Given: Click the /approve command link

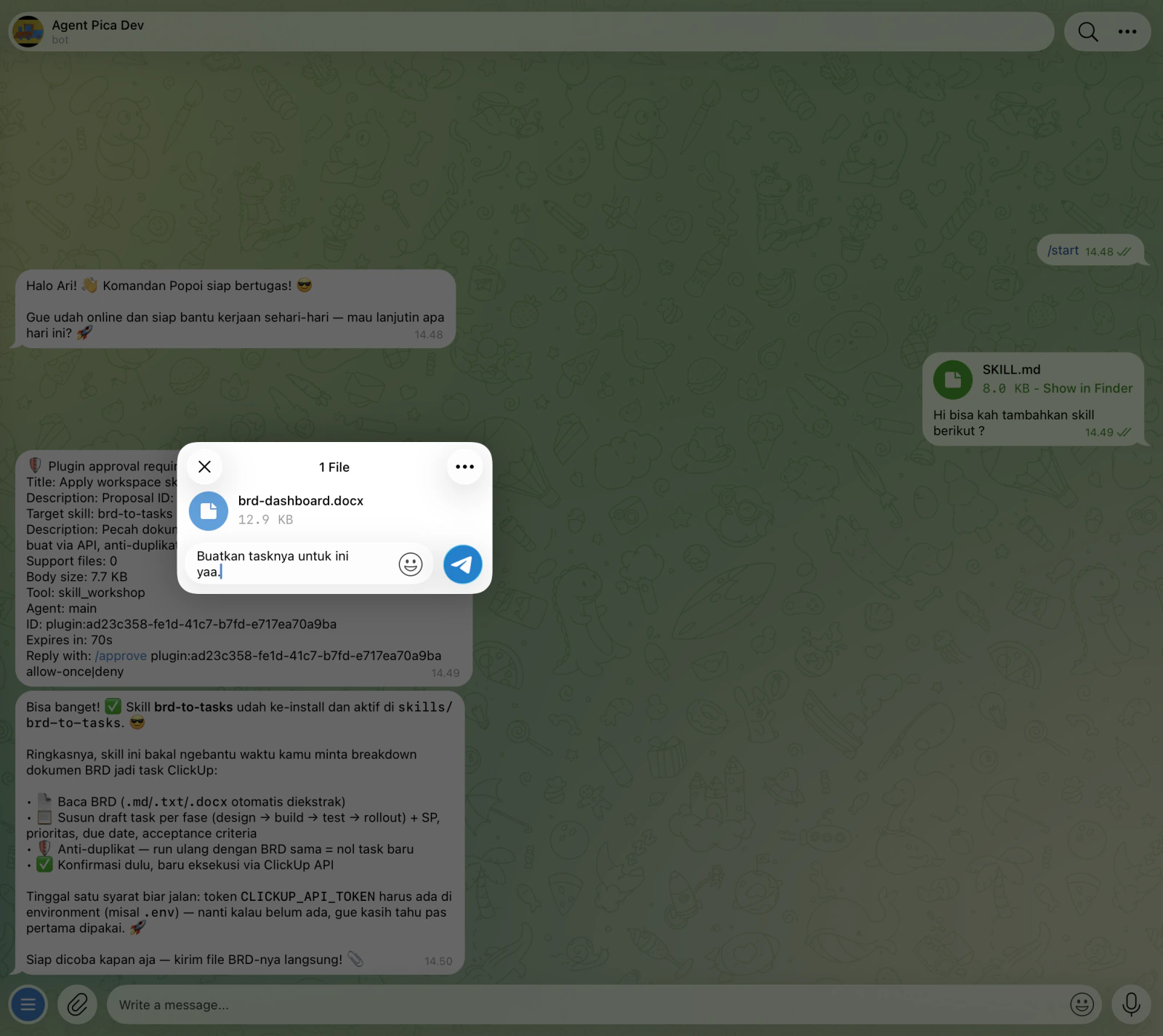Looking at the screenshot, I should [121, 656].
